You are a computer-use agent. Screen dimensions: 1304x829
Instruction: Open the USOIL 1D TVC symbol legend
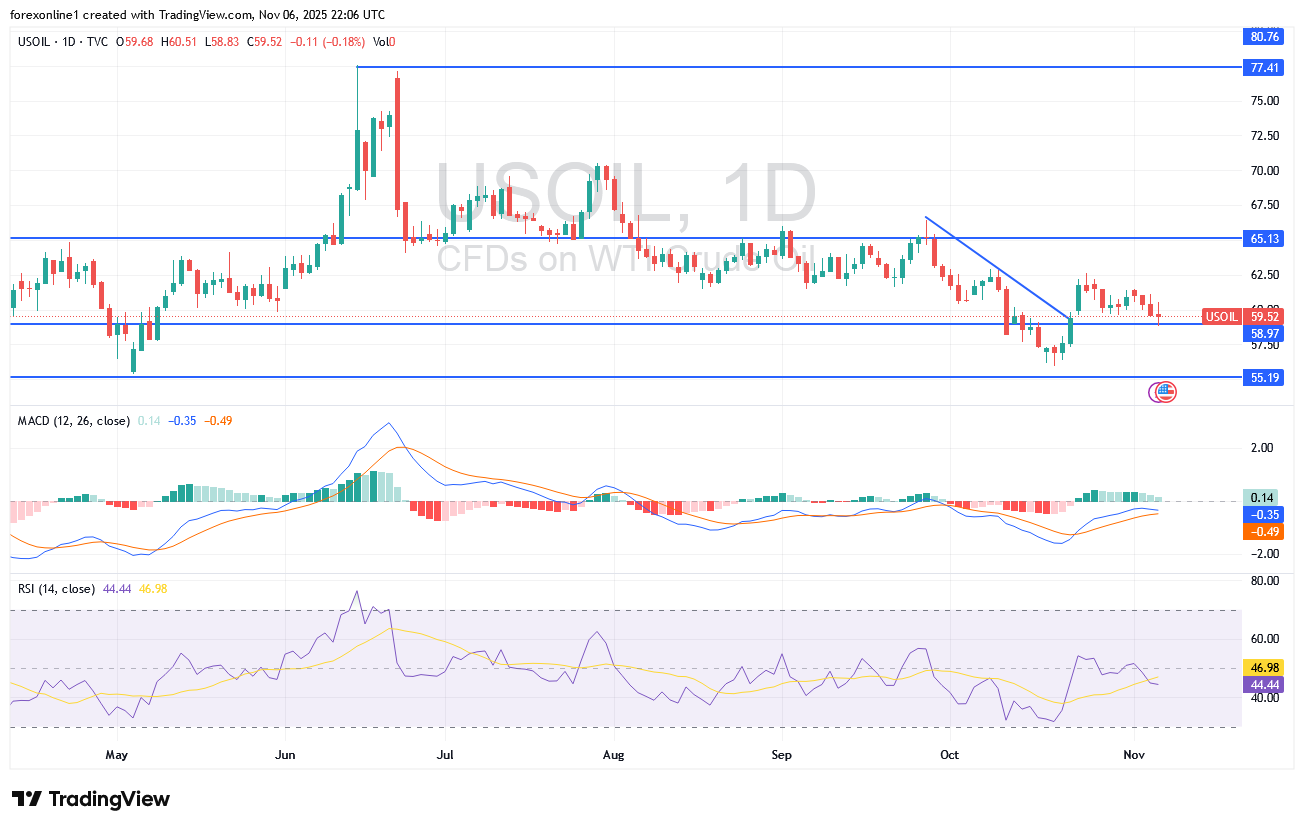[62, 42]
